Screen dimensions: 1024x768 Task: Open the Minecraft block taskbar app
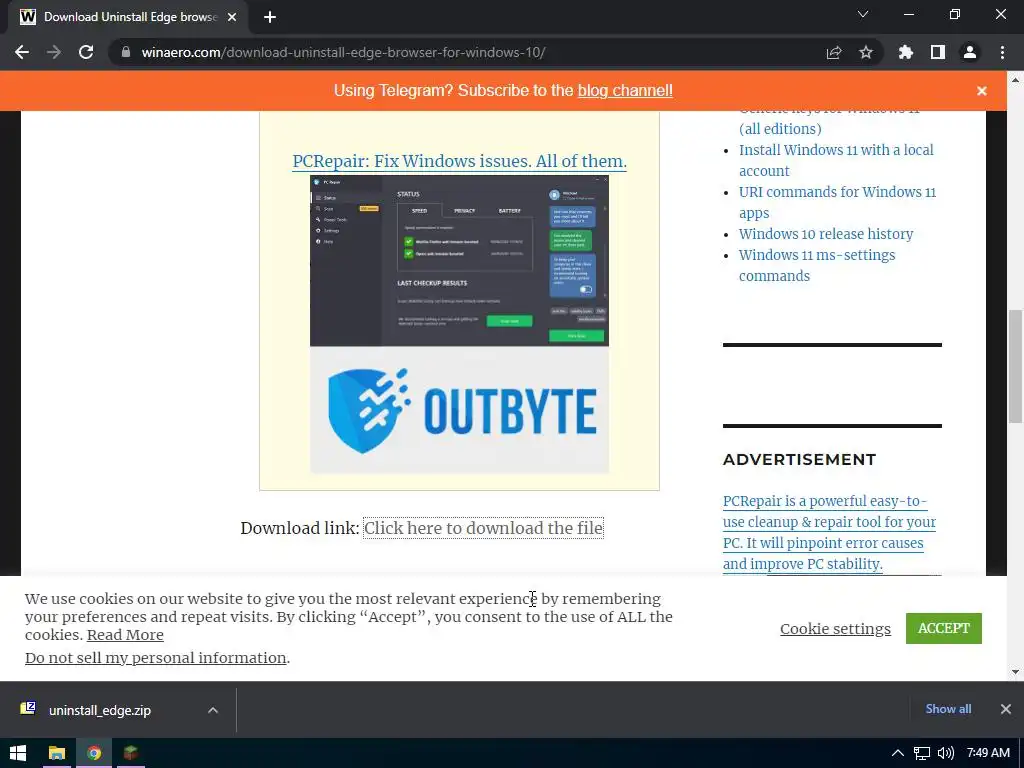(x=131, y=753)
